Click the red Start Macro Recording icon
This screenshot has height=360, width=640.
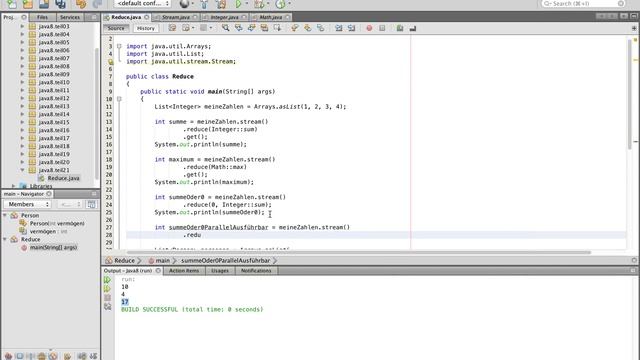(x=369, y=28)
